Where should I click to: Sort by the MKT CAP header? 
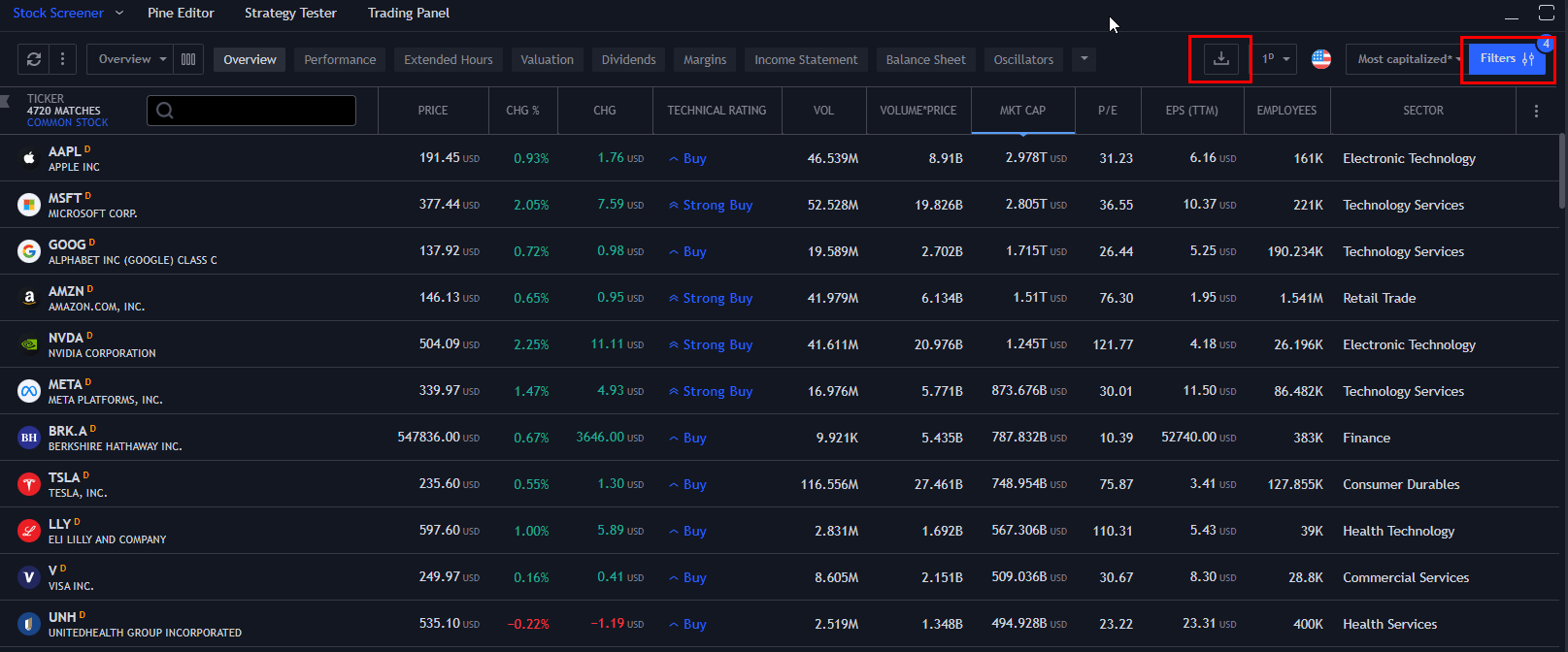pyautogui.click(x=1022, y=111)
